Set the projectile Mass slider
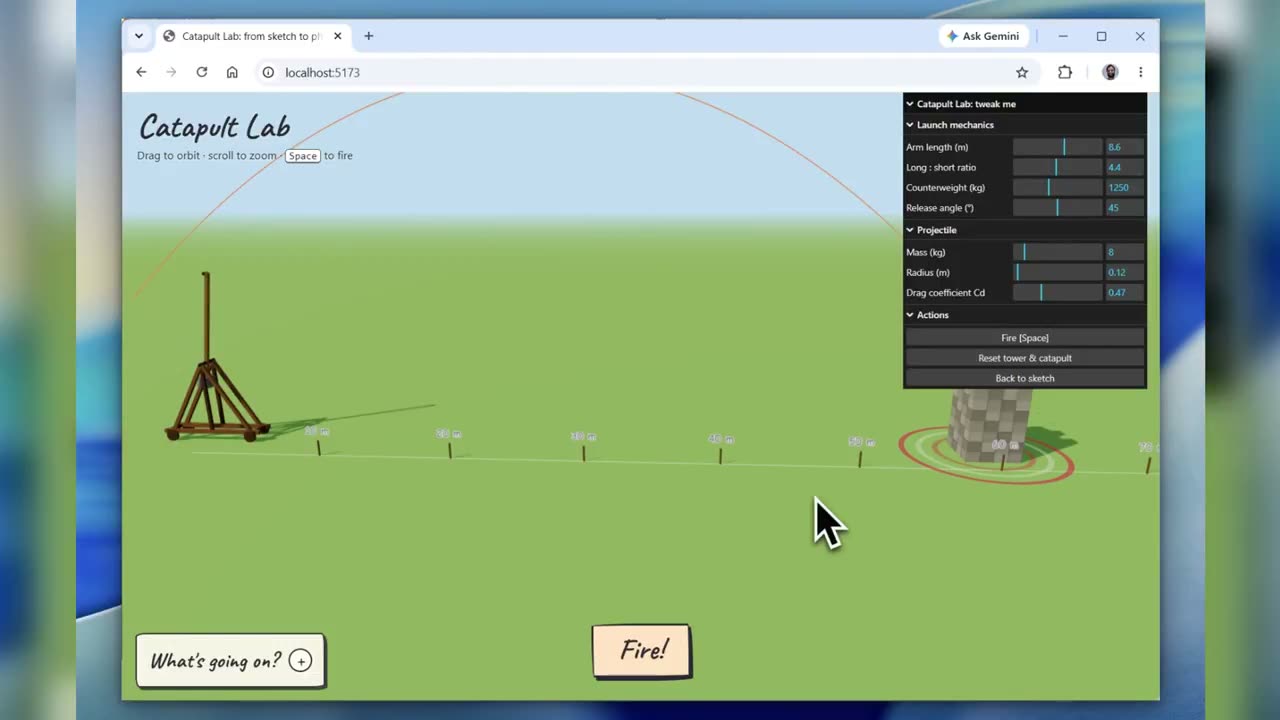The height and width of the screenshot is (720, 1280). (1057, 252)
